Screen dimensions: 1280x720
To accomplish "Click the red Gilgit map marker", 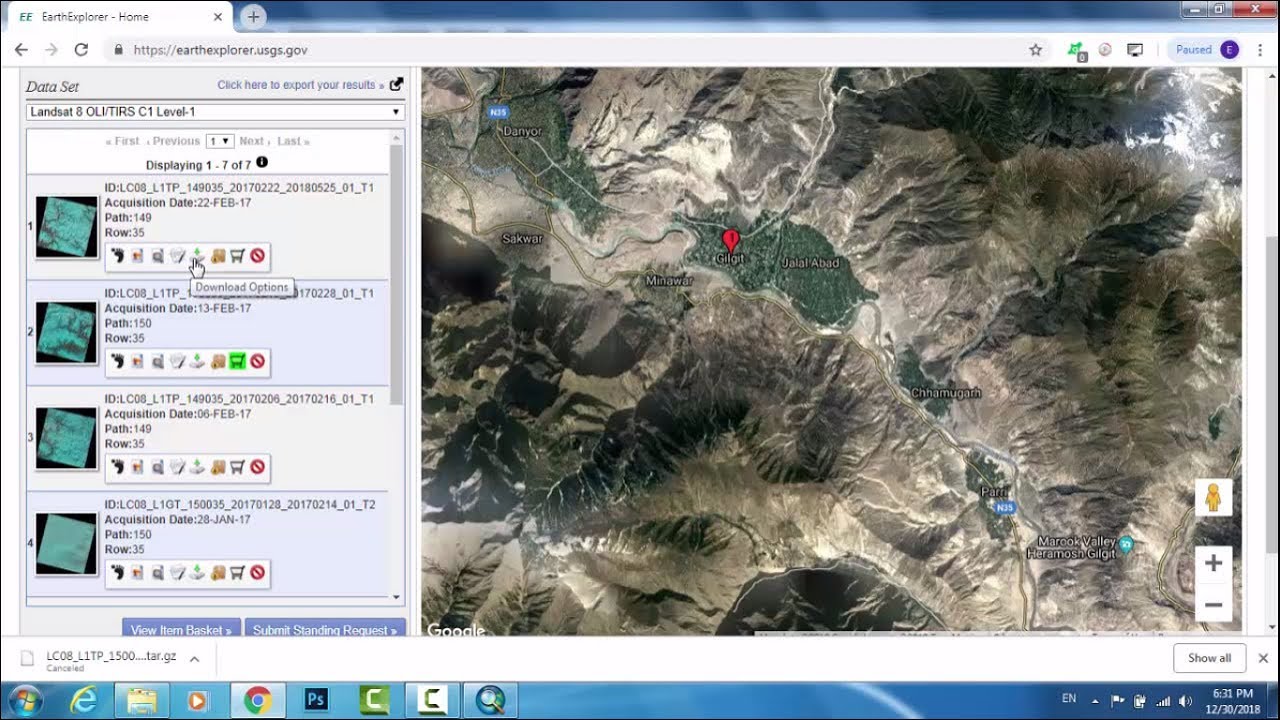I will pos(731,240).
